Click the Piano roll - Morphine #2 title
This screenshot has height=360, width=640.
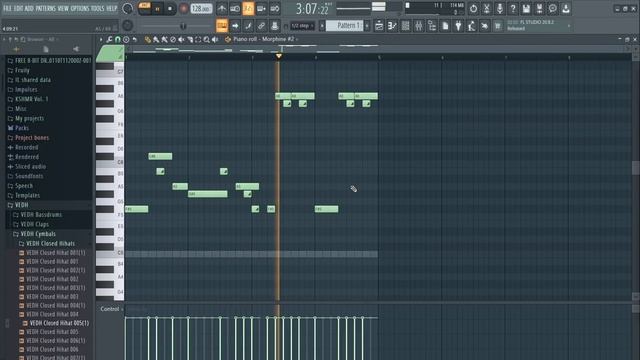pos(264,39)
